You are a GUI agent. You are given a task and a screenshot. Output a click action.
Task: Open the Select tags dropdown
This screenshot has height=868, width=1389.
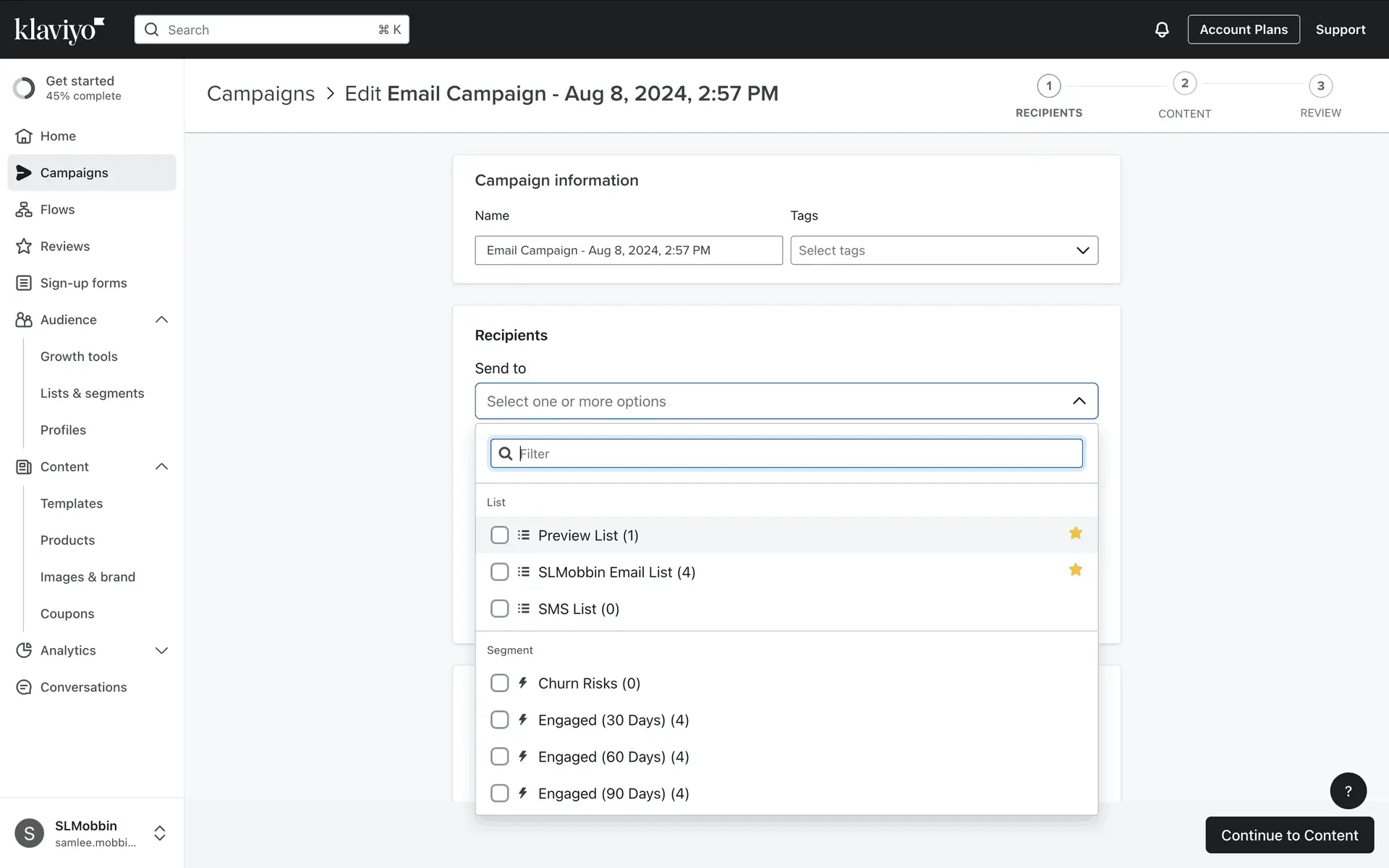(x=943, y=250)
